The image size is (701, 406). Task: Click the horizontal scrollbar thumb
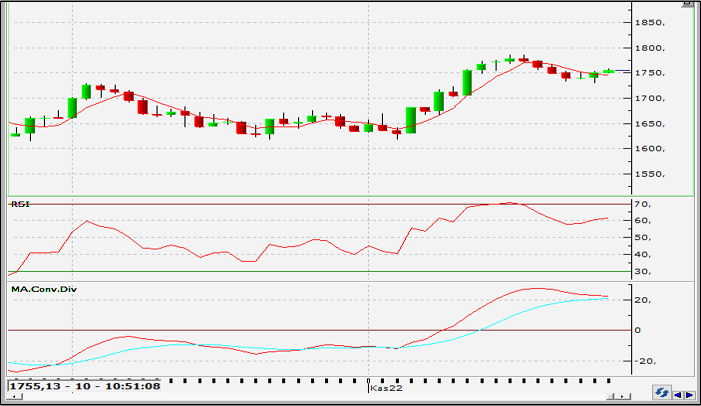coord(610,396)
